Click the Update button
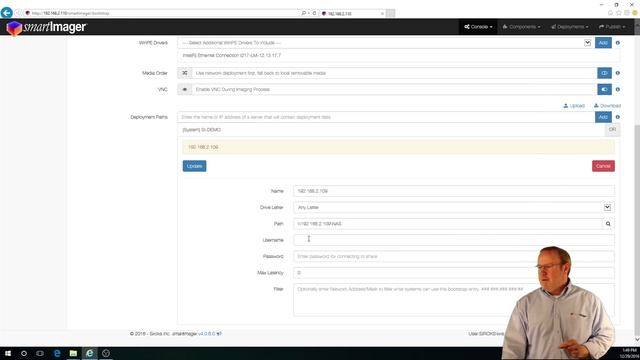640x360 pixels. pos(194,166)
